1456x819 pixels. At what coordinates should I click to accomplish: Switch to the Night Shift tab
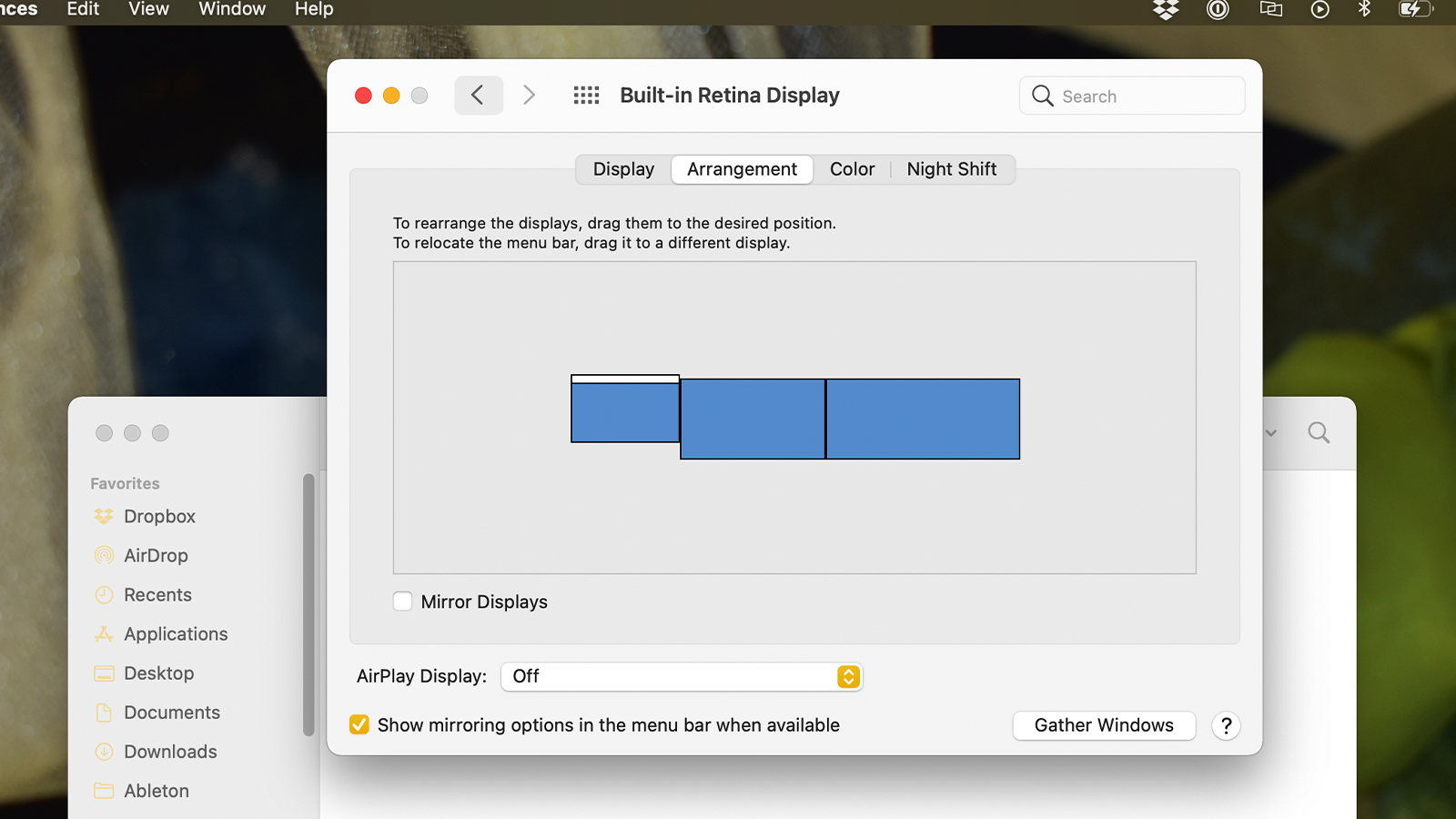point(951,169)
